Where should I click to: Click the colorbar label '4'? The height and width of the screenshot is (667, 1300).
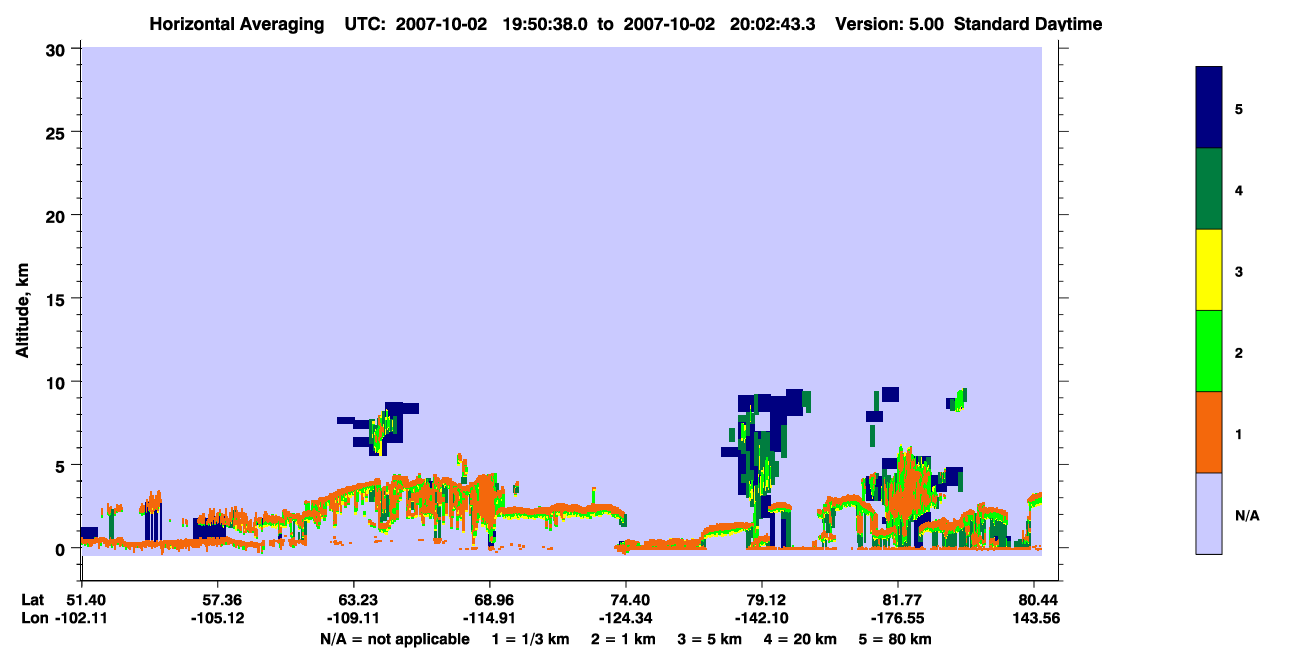(1239, 190)
